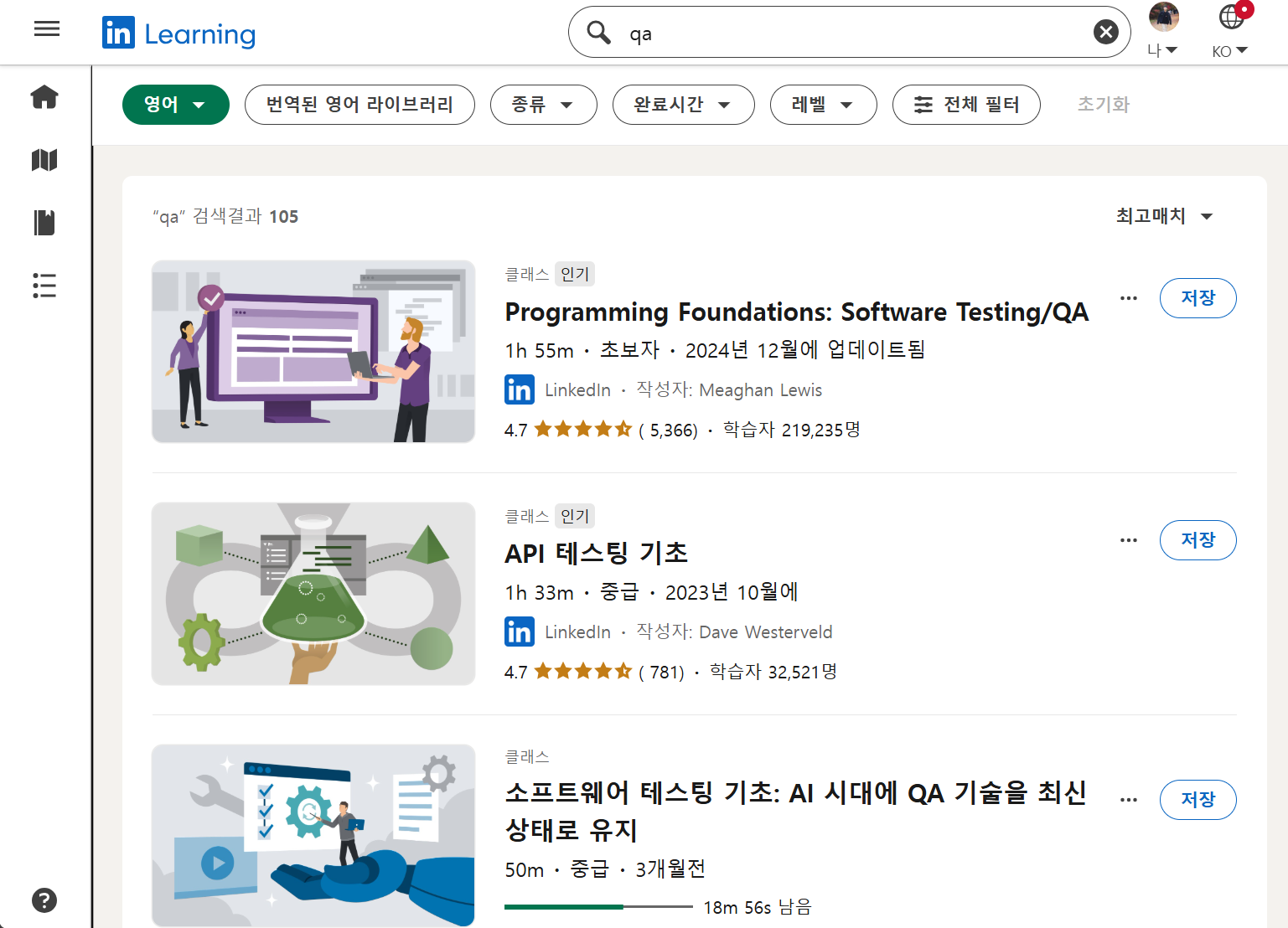Screen dimensions: 1288x928
Task: Open the KO language globe menu
Action: (x=1231, y=31)
